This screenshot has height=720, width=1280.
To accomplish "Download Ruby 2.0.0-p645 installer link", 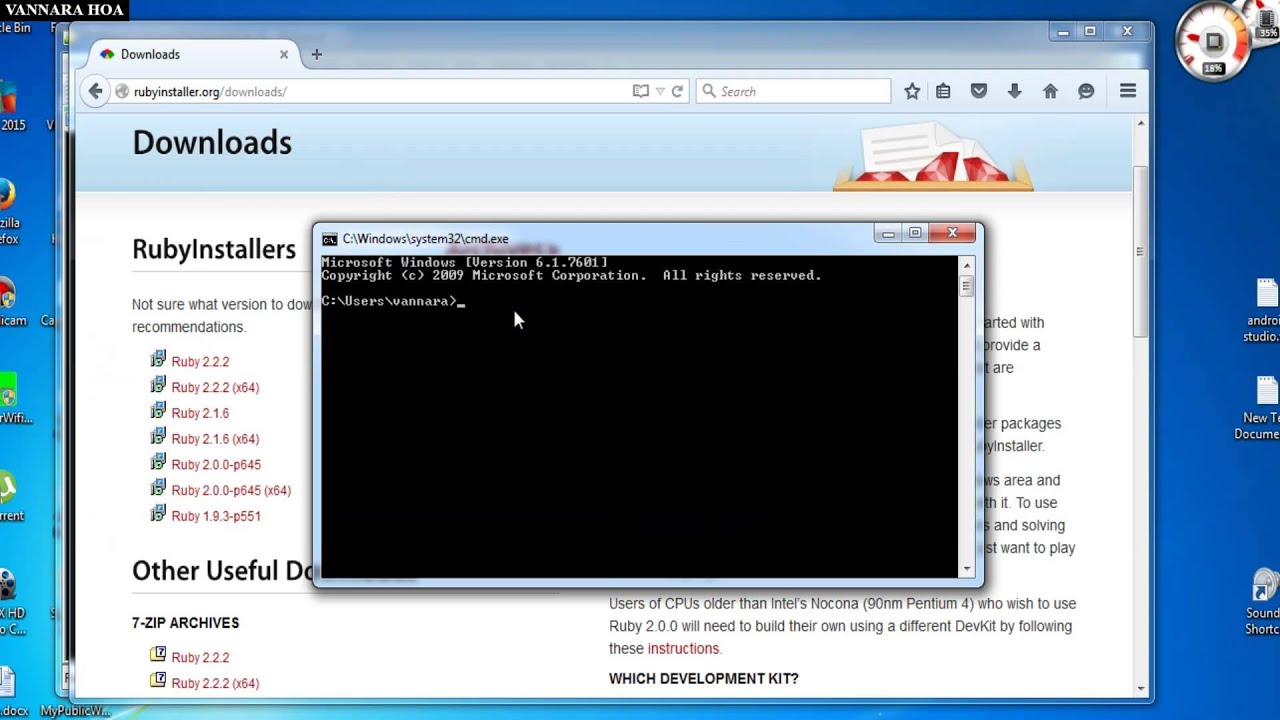I will [216, 465].
